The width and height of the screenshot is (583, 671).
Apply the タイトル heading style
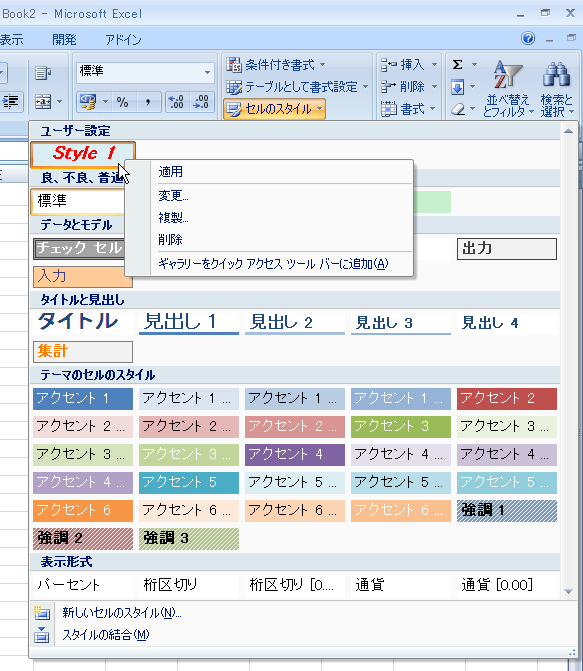[x=83, y=322]
